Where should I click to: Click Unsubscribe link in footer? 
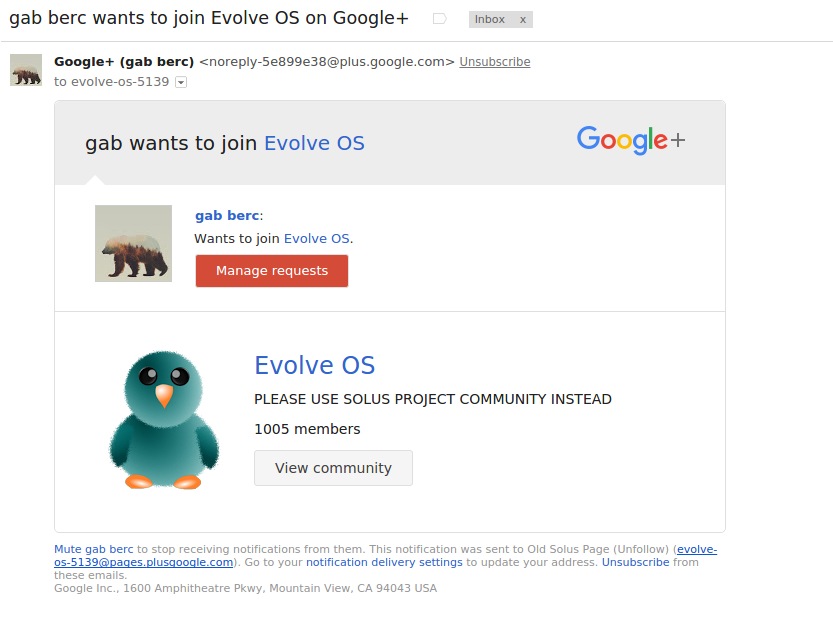click(635, 562)
